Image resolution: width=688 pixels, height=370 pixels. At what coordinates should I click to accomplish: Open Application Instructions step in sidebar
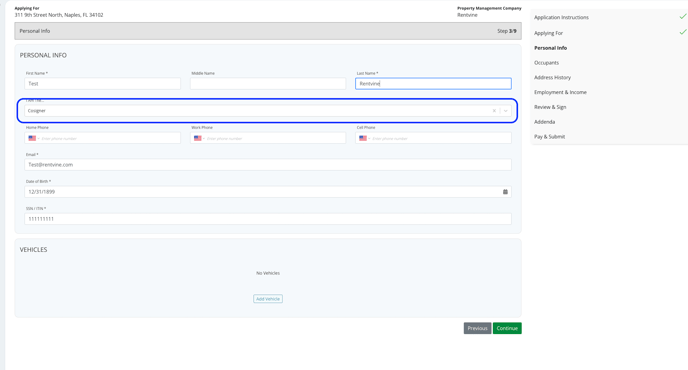point(561,18)
